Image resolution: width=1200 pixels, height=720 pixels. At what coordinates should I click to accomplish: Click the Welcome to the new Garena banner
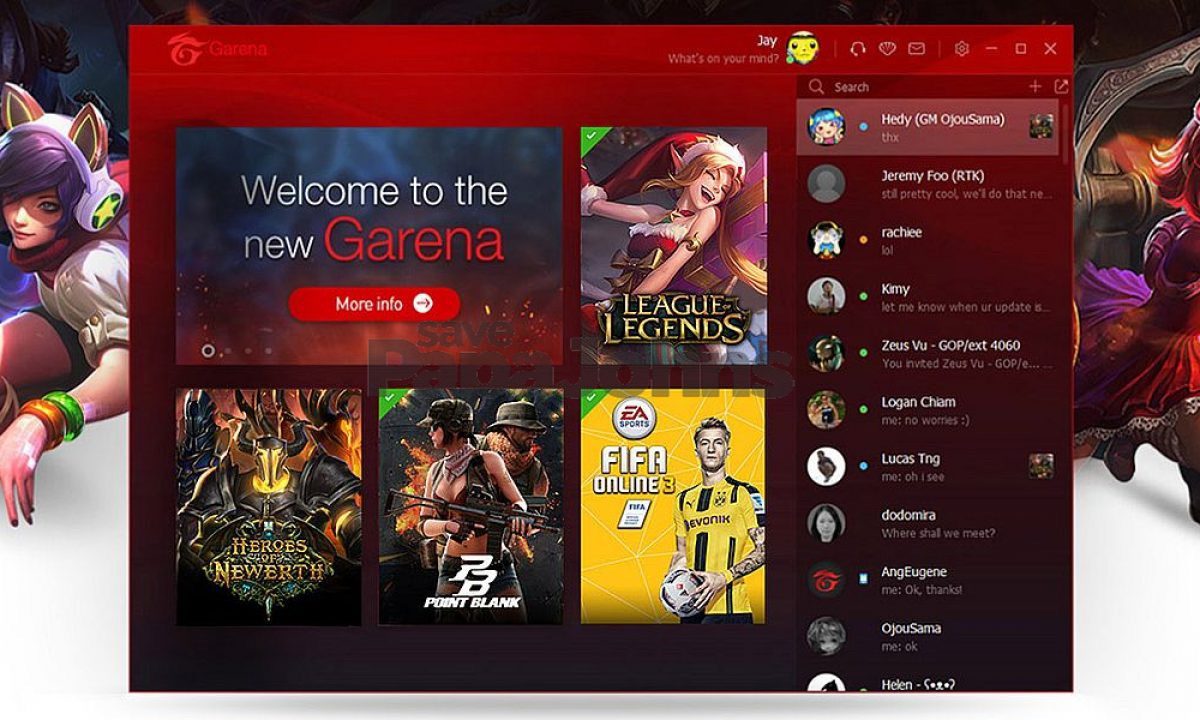(x=369, y=245)
